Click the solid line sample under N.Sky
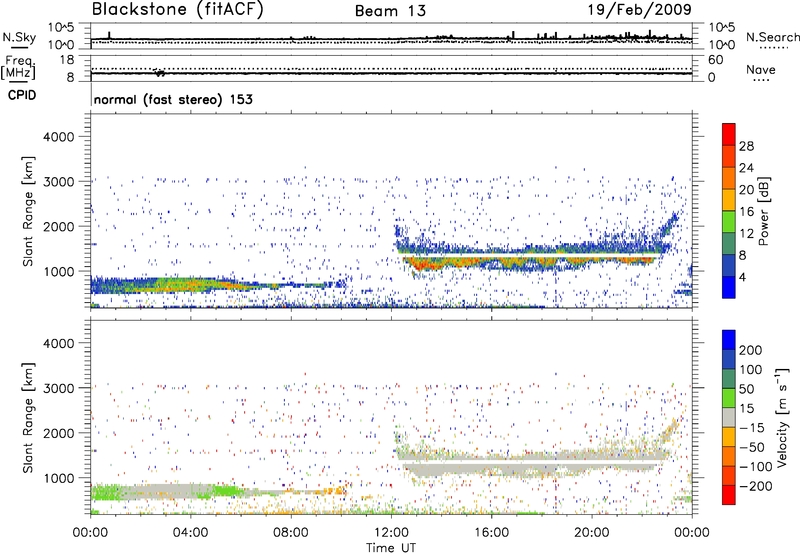This screenshot has width=800, height=554. (19, 48)
